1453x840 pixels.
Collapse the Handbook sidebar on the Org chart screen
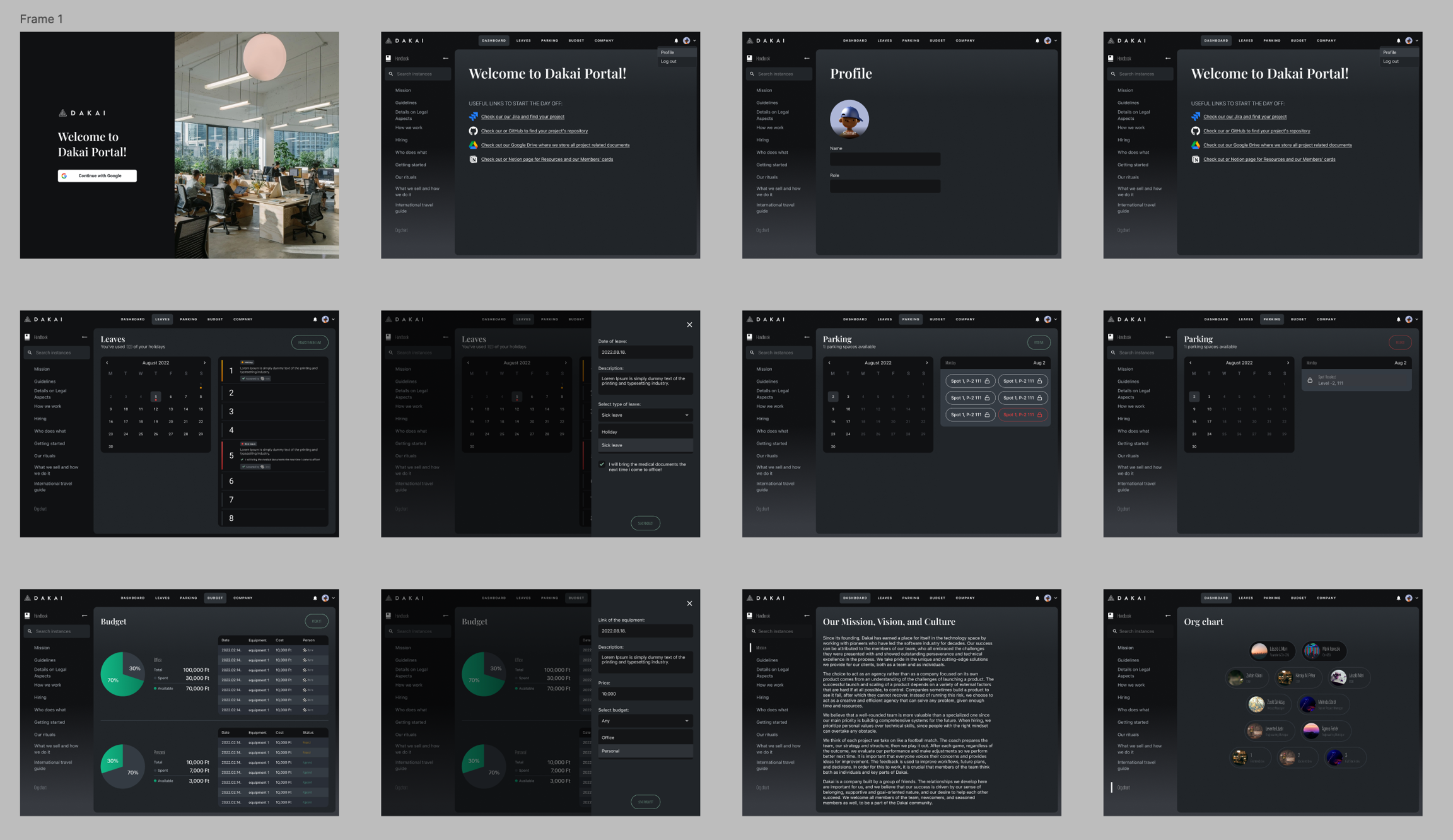(1168, 615)
